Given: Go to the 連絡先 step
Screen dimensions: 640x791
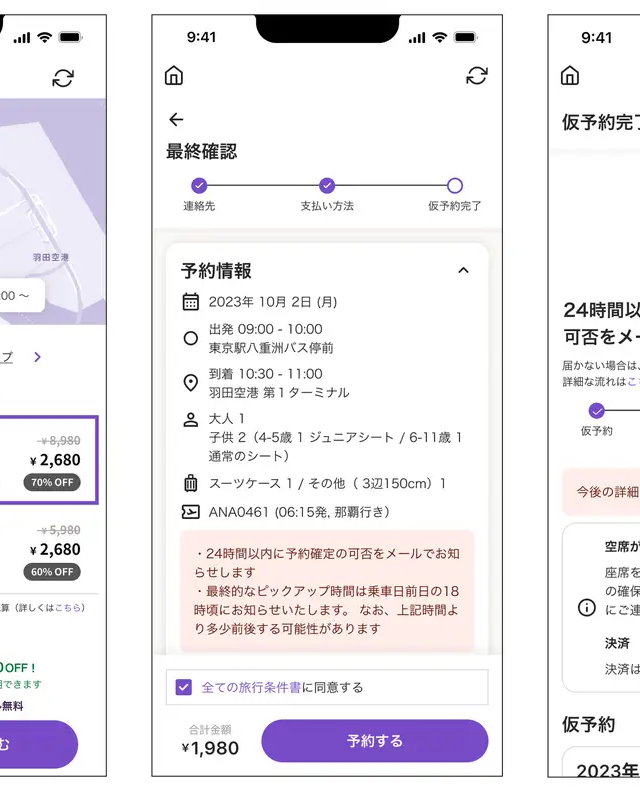Looking at the screenshot, I should (x=199, y=185).
